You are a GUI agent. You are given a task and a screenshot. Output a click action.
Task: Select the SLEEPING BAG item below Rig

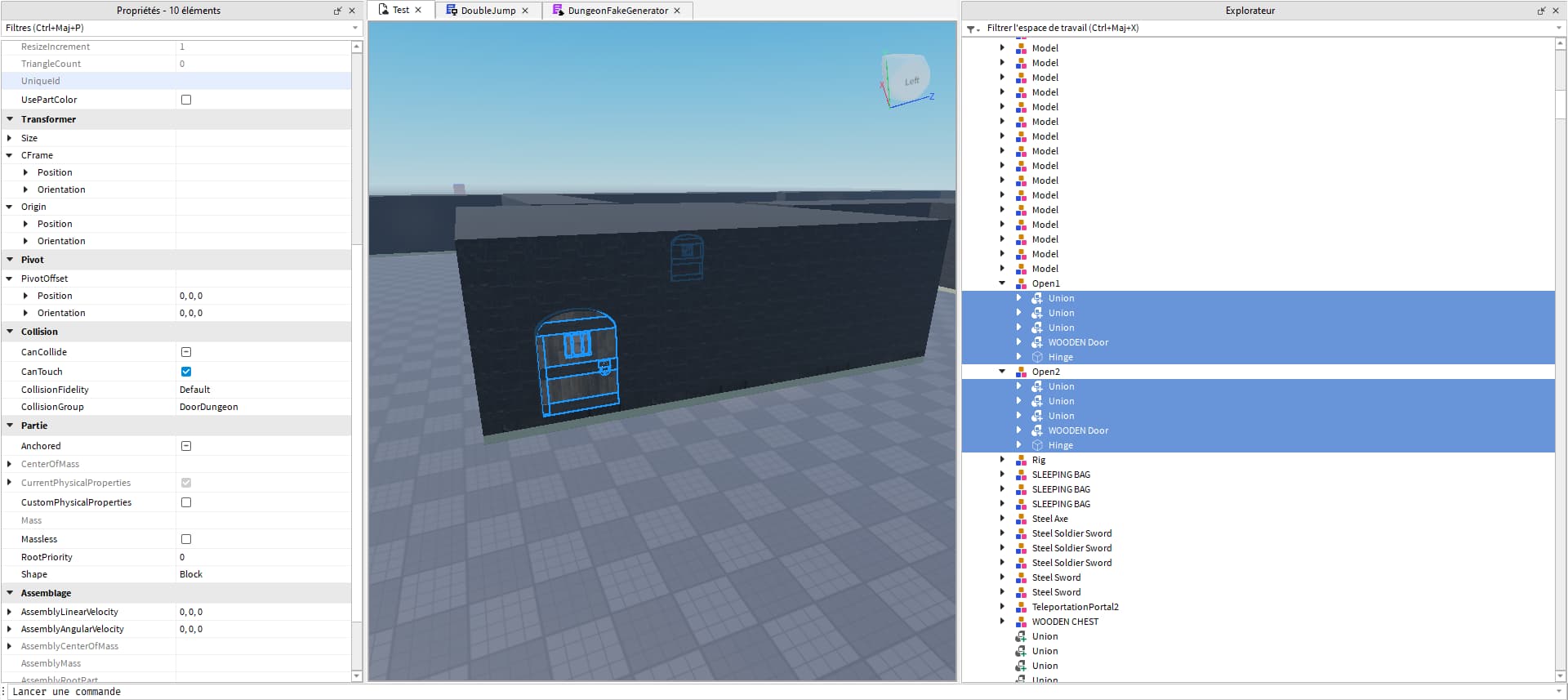1061,475
